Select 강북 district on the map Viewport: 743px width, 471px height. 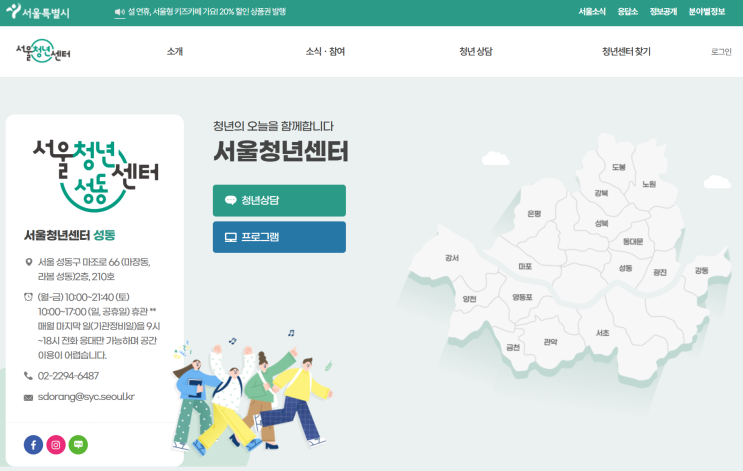601,193
